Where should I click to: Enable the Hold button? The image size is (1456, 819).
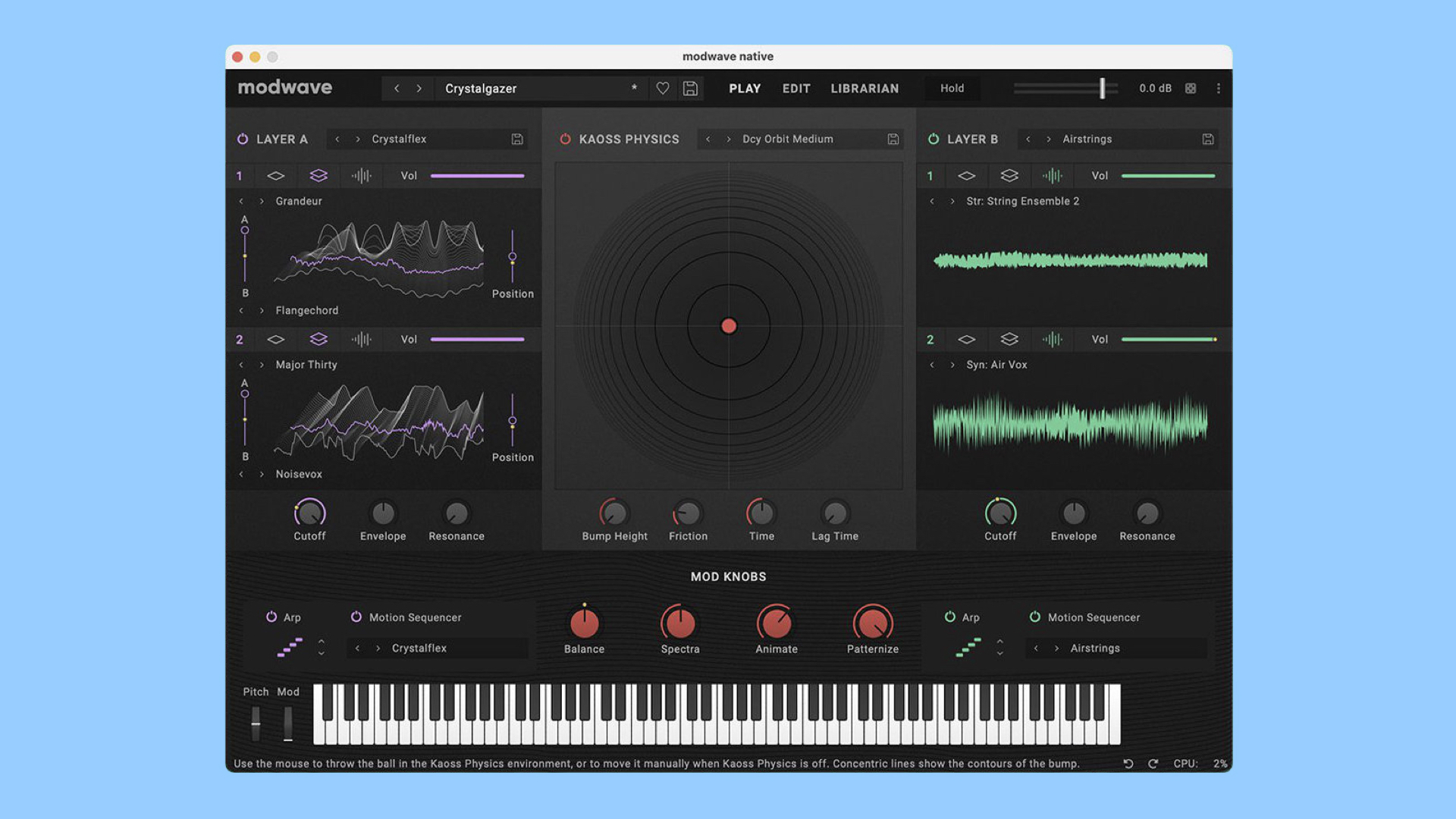click(952, 88)
